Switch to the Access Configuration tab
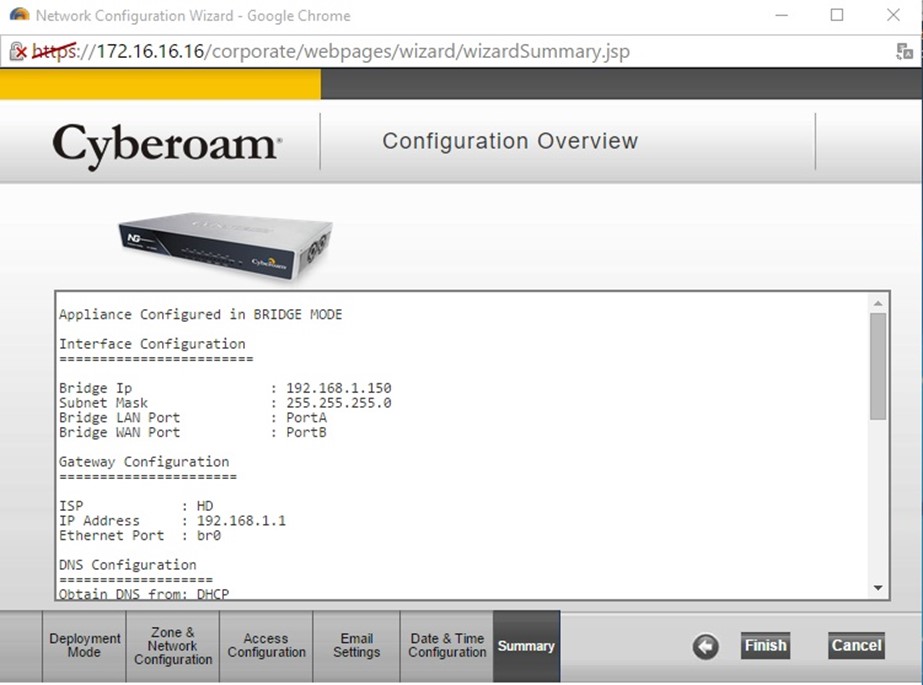 [x=267, y=646]
